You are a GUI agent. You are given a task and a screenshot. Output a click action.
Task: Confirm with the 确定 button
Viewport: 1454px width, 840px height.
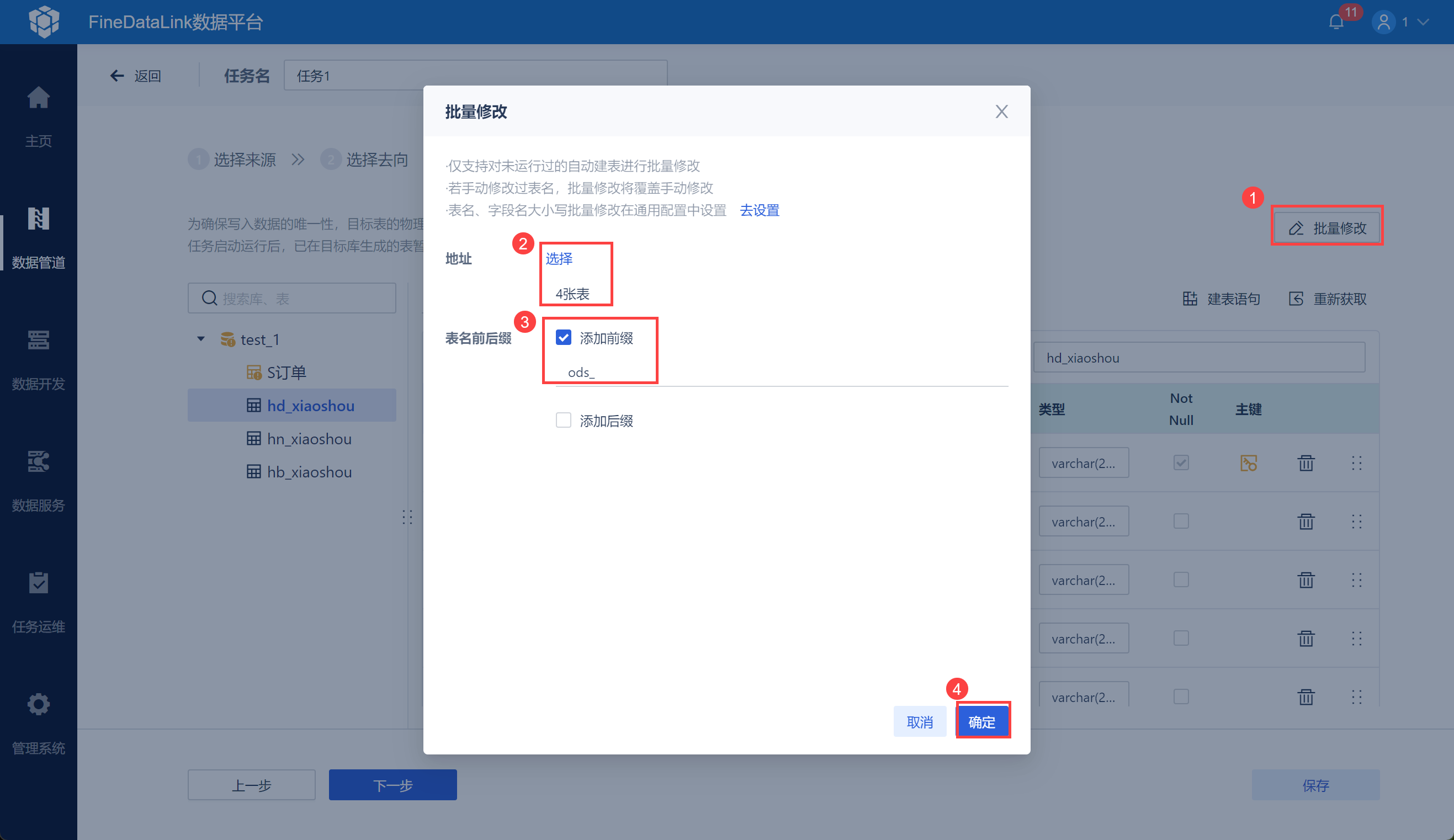[x=981, y=721]
